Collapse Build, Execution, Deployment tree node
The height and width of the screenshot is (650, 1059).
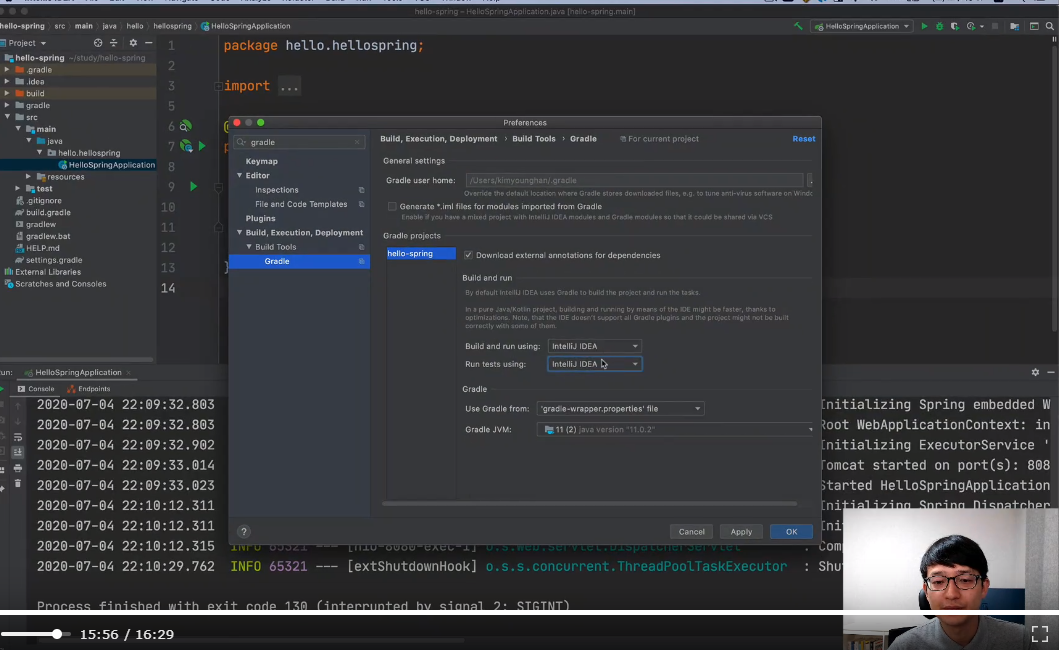(x=239, y=232)
